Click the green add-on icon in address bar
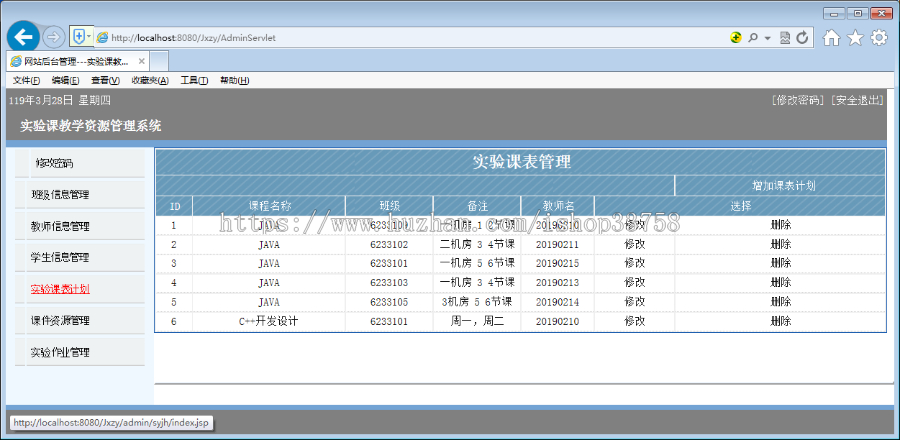Image resolution: width=900 pixels, height=440 pixels. [x=735, y=38]
